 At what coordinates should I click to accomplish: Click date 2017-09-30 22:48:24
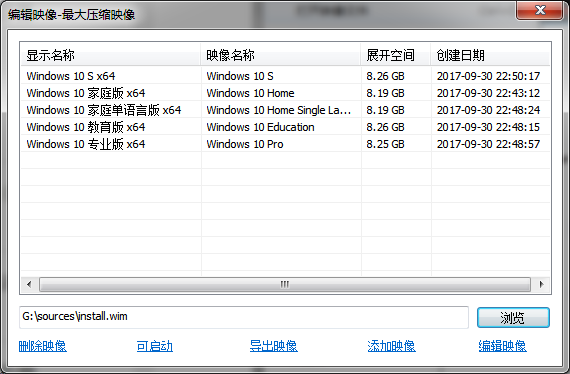[488, 110]
